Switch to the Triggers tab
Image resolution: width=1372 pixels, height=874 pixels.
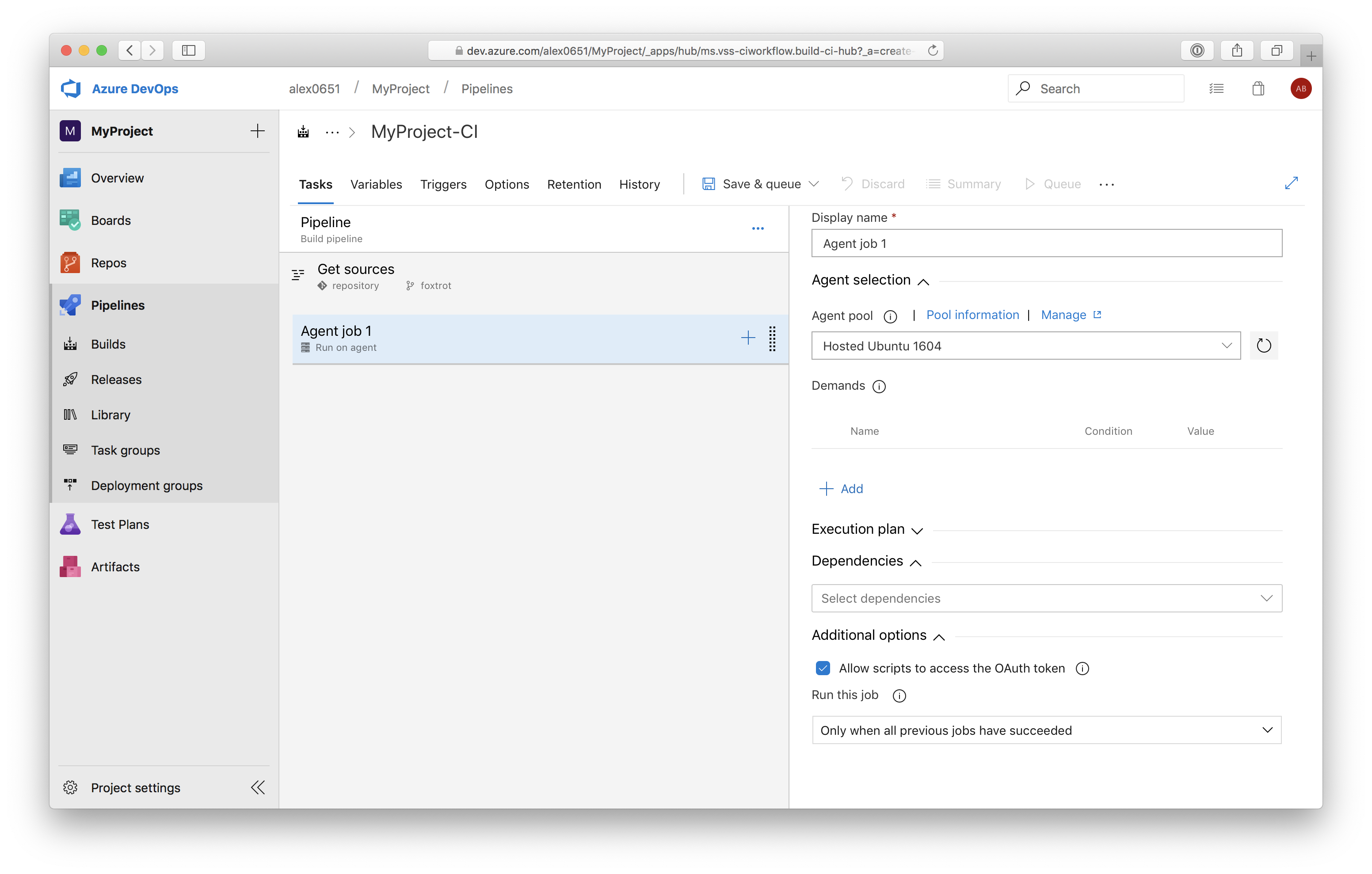[x=443, y=184]
